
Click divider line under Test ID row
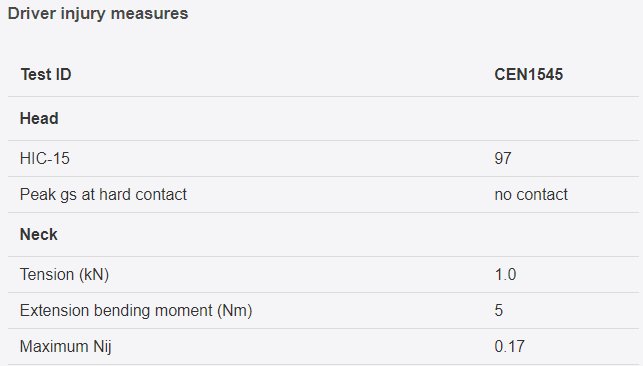click(323, 97)
